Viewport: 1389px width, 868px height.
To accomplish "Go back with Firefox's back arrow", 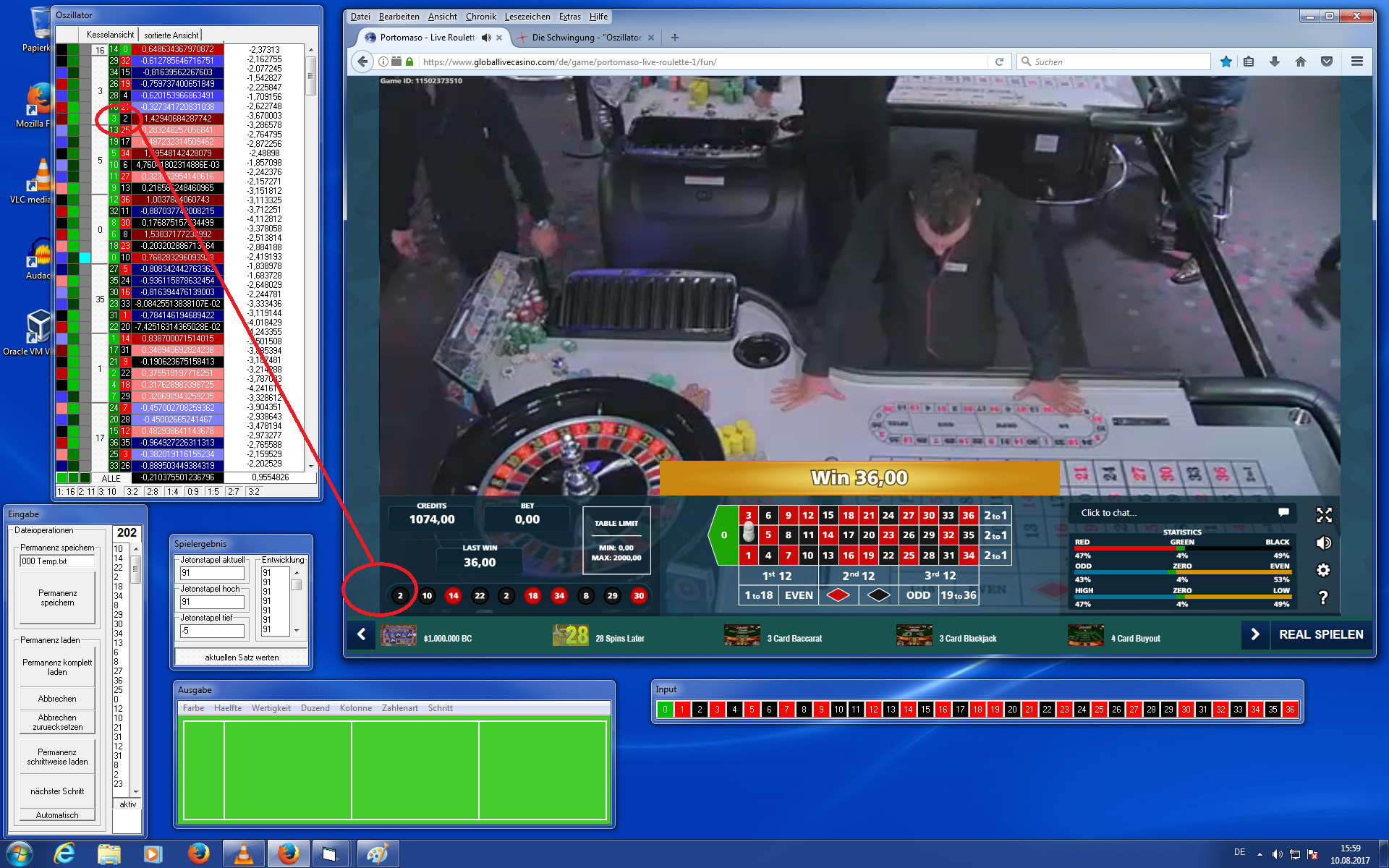I will tap(362, 61).
